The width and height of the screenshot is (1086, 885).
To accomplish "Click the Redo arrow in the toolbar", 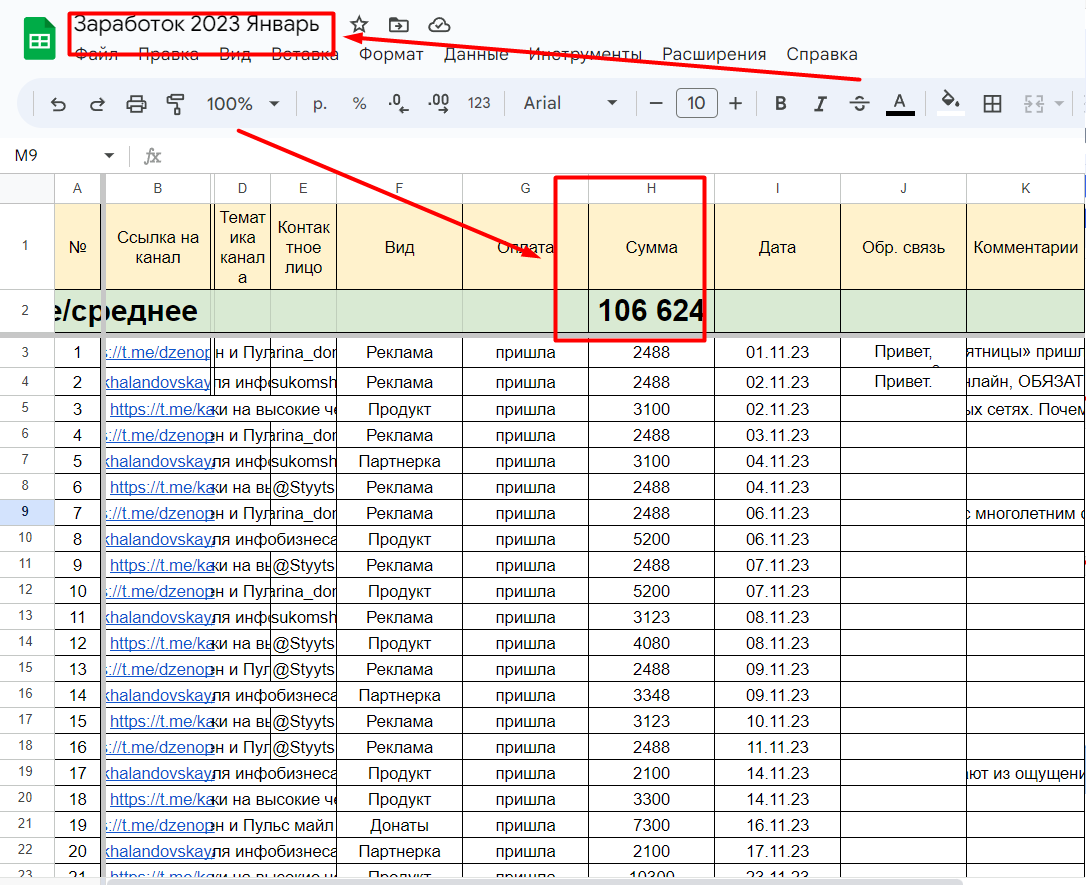I will pyautogui.click(x=97, y=103).
